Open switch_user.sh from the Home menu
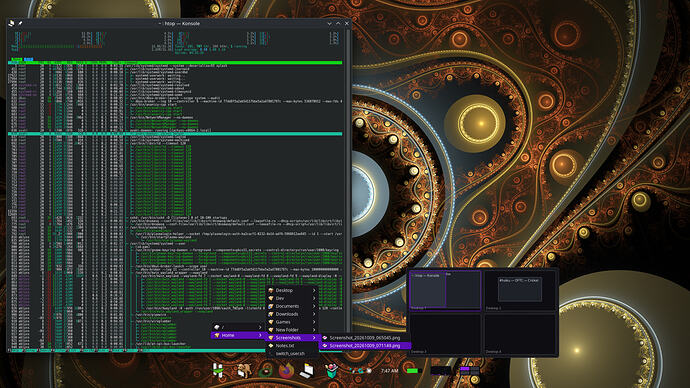Screen dimensions: 690x388 pyautogui.click(x=292, y=354)
